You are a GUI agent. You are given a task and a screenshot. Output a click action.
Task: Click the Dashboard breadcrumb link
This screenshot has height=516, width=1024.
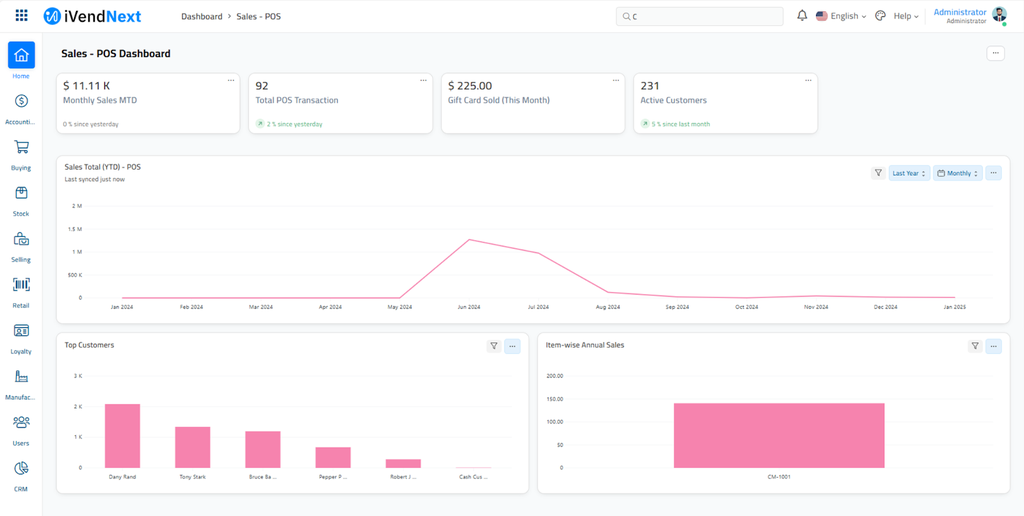tap(201, 16)
